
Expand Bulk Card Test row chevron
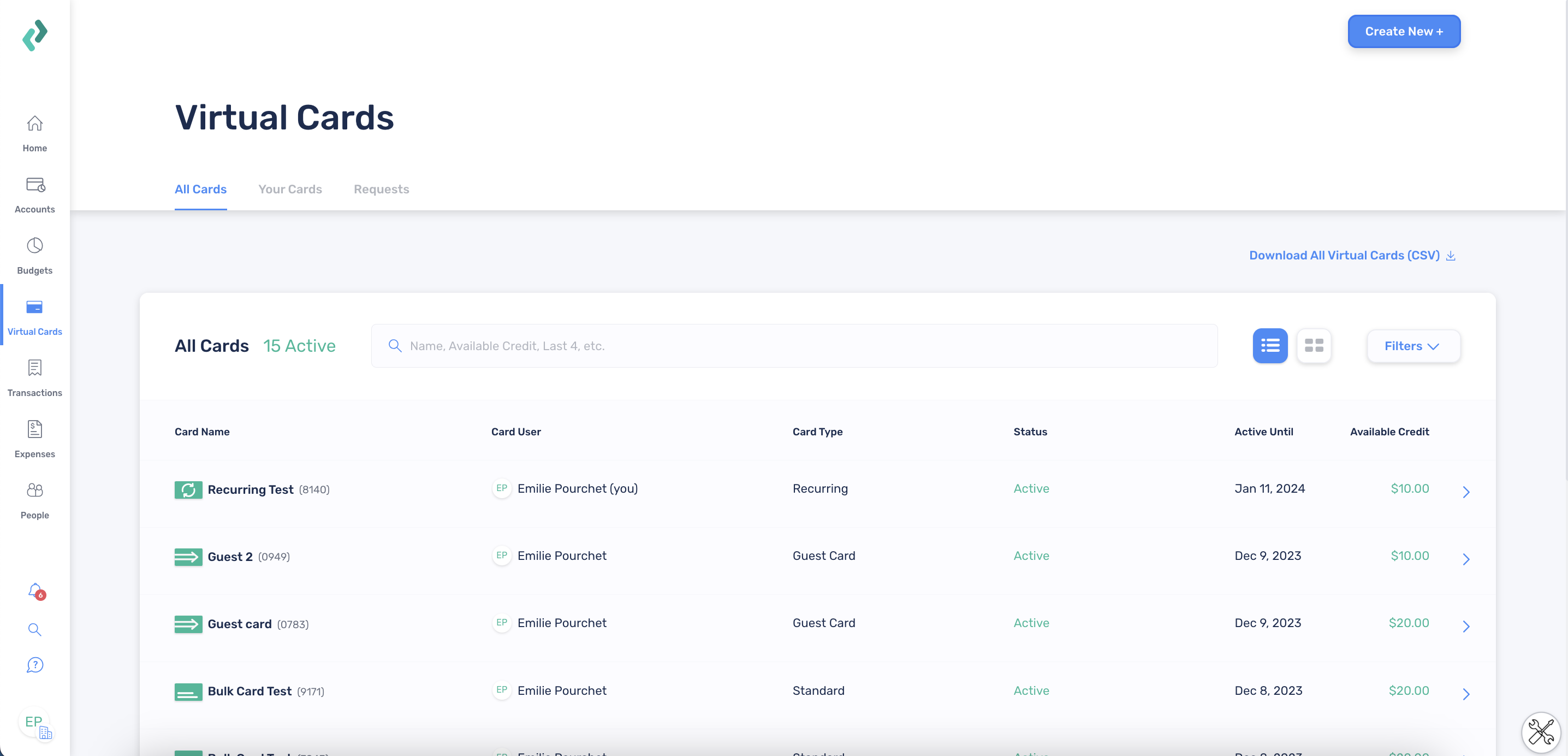coord(1466,694)
